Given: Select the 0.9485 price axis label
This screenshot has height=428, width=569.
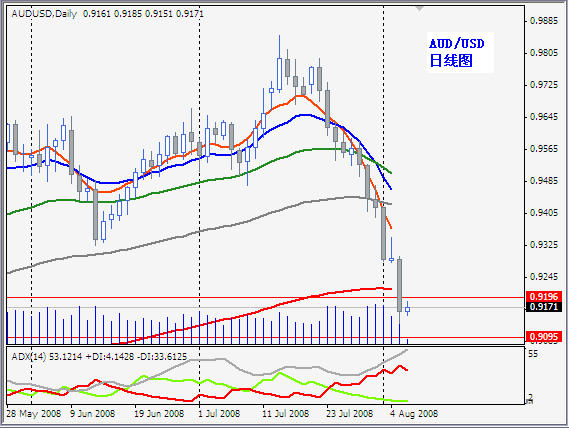Looking at the screenshot, I should click(544, 180).
